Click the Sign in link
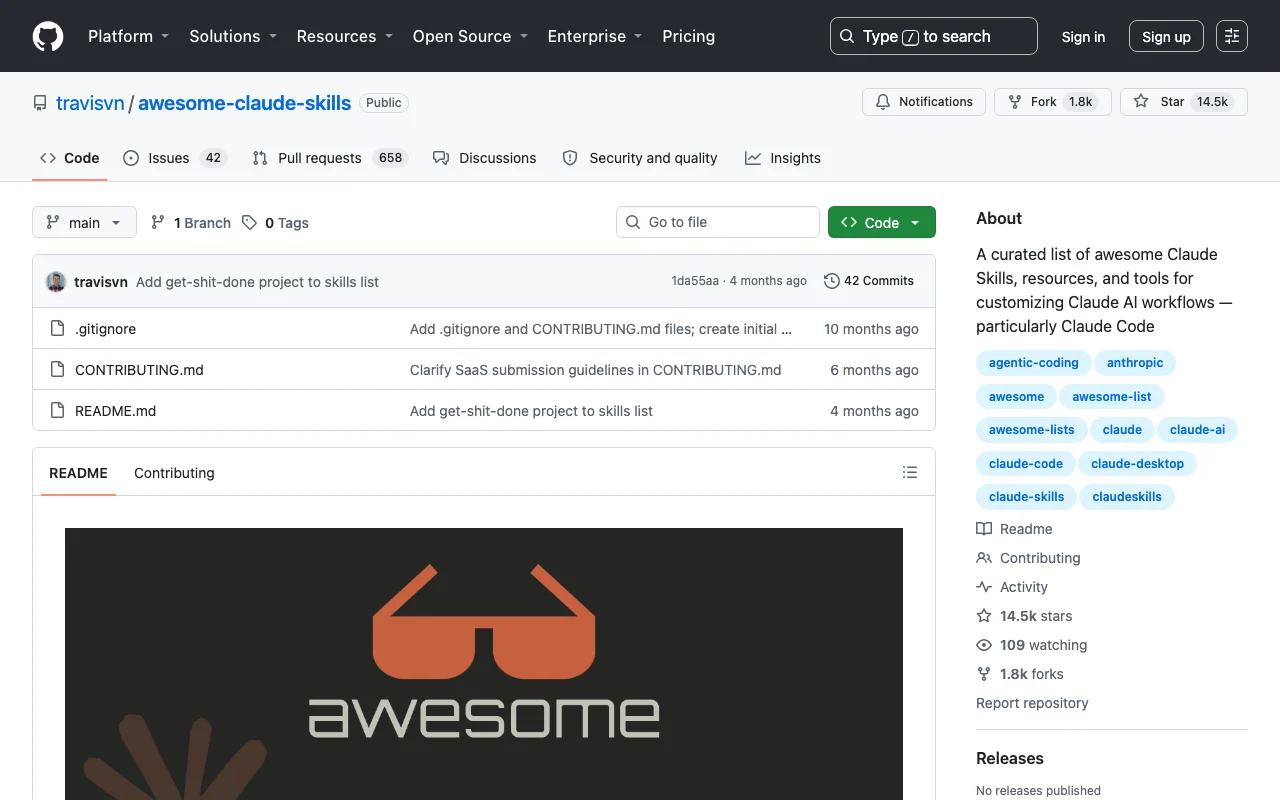 point(1083,36)
